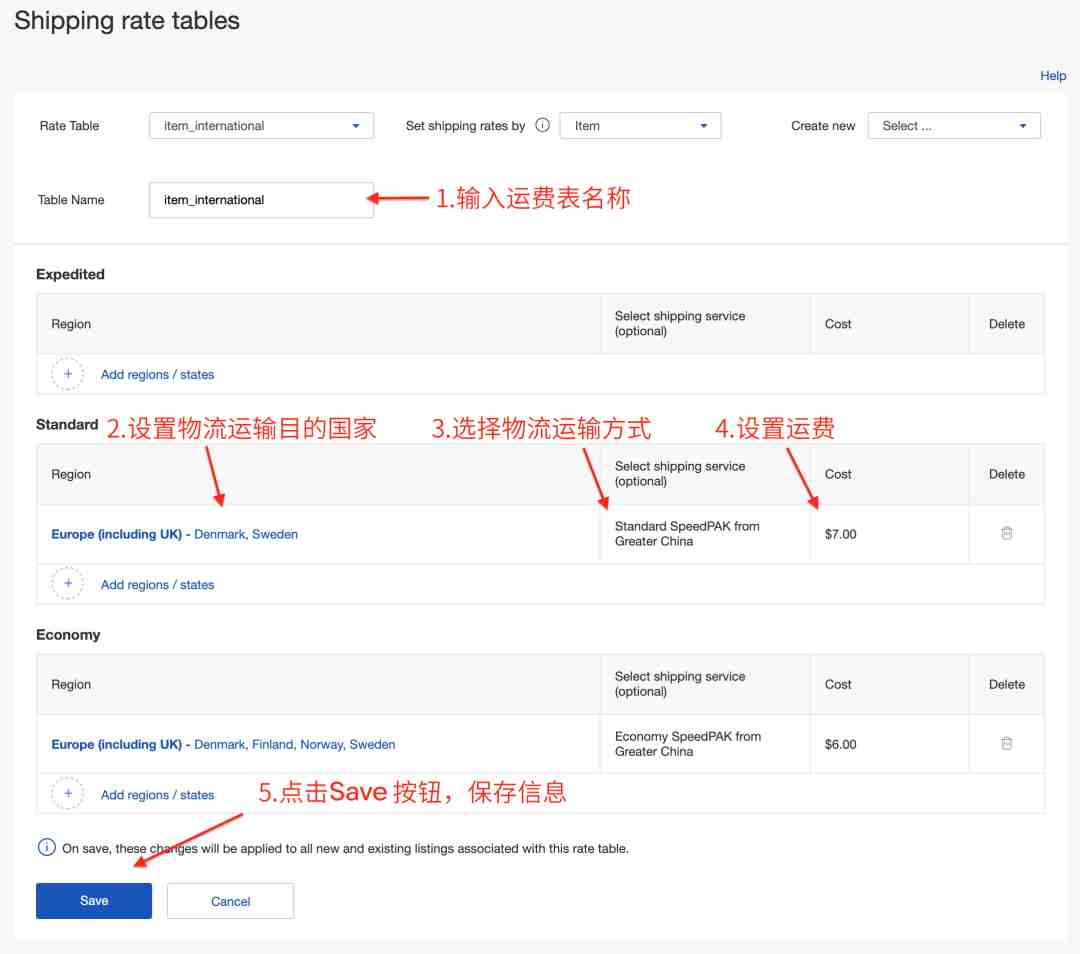The height and width of the screenshot is (954, 1080).
Task: Delete the Standard SpeedPAK row via trash icon
Action: (1006, 533)
